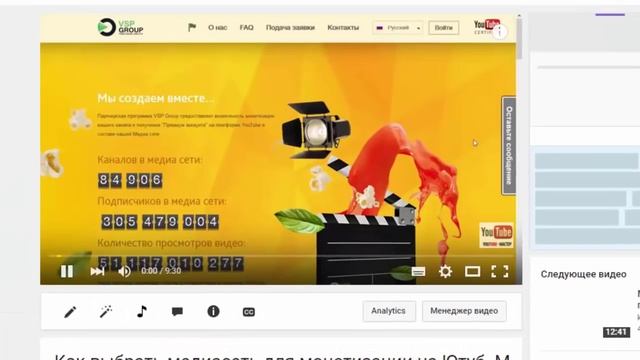
Task: Click the VSP Group logo
Action: click(x=120, y=27)
